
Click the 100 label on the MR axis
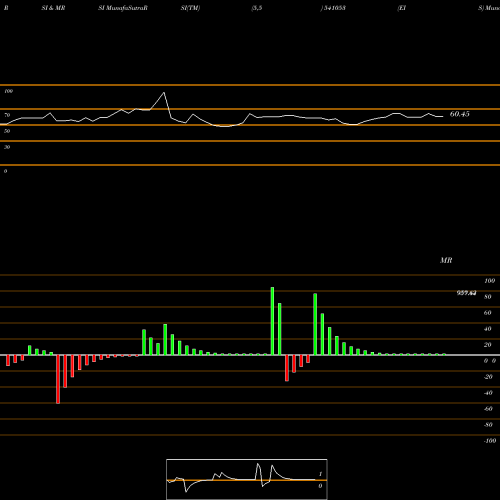(490, 281)
